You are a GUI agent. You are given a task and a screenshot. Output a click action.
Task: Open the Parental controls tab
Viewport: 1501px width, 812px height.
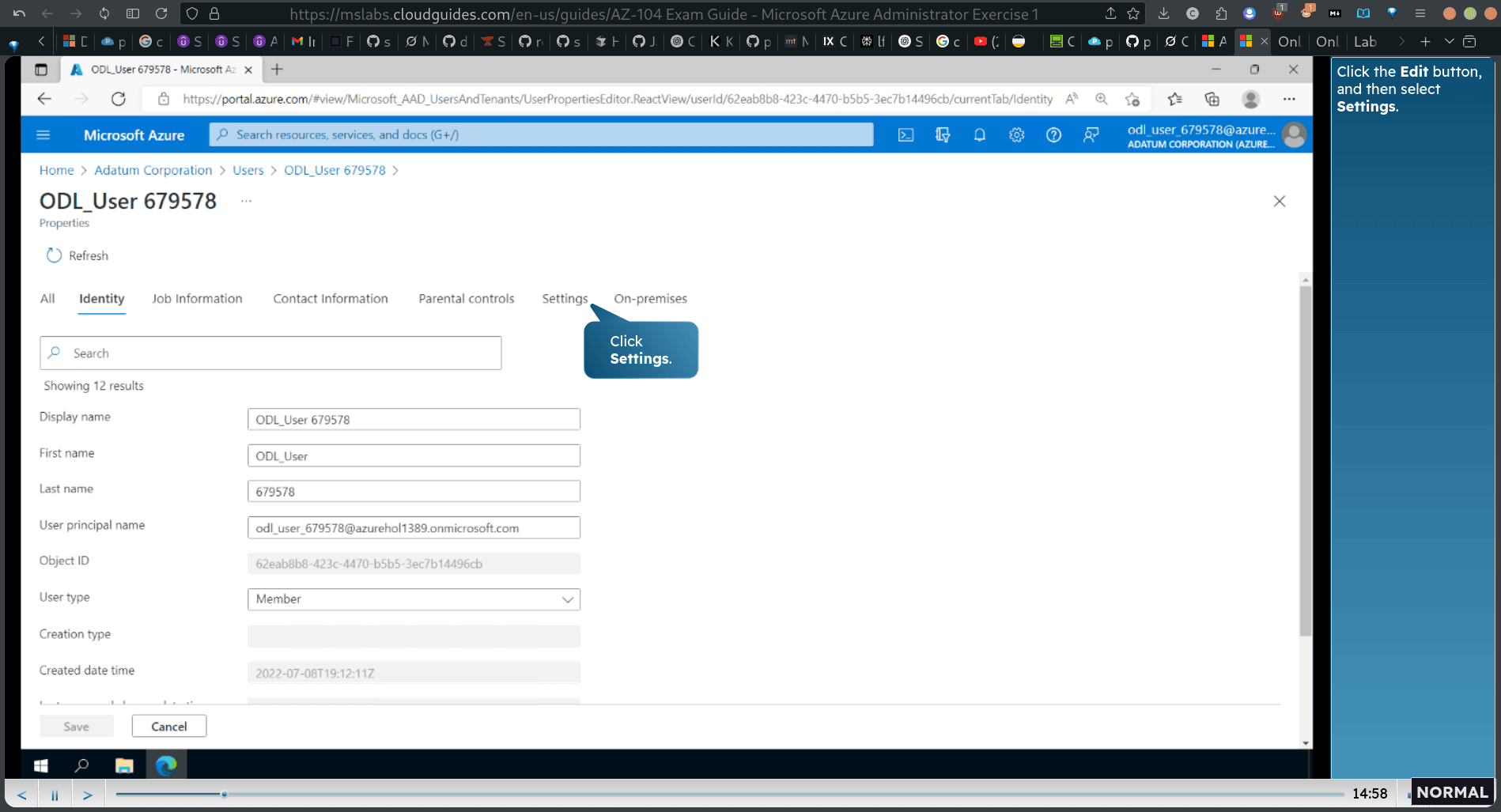pyautogui.click(x=467, y=299)
